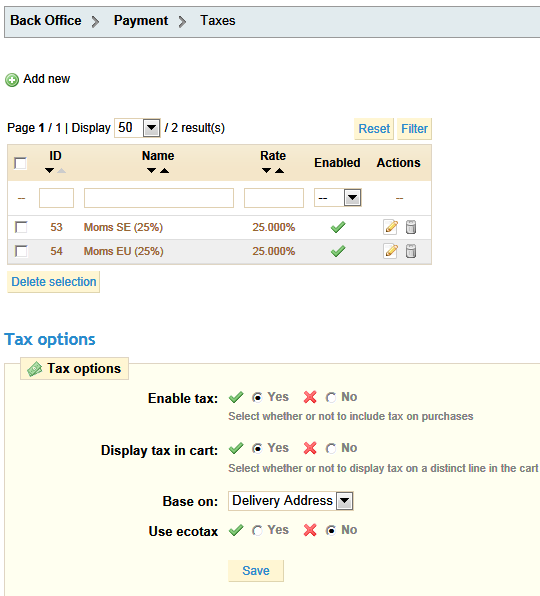
Task: Open the Display 50 results dropdown
Action: coord(137,128)
